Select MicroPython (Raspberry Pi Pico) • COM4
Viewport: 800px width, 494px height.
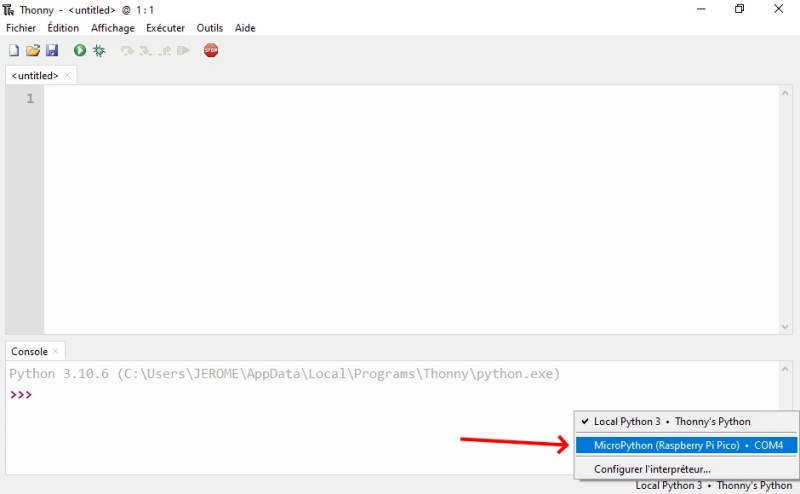coord(686,445)
